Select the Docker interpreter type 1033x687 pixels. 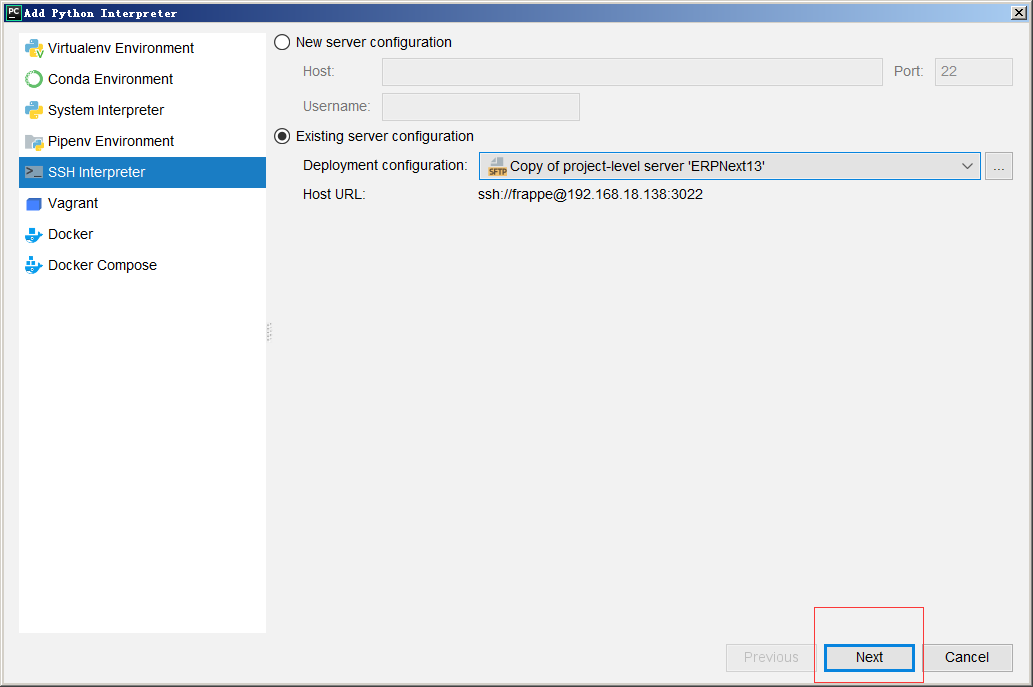point(142,234)
